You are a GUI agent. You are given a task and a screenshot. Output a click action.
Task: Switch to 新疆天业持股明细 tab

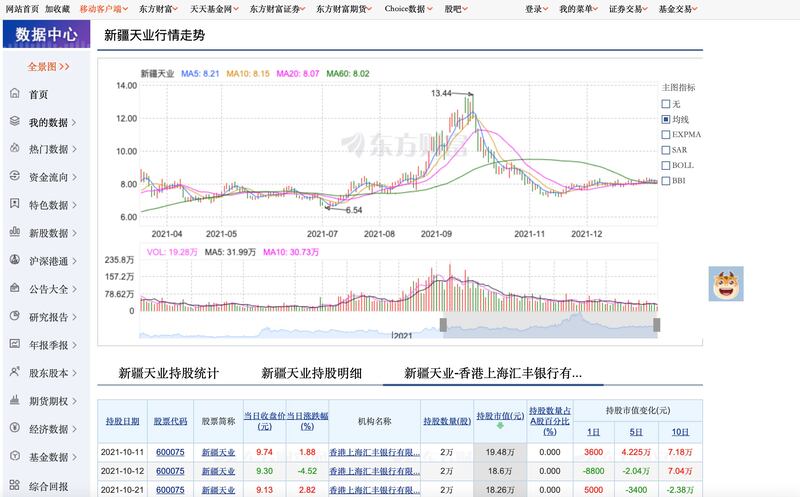pyautogui.click(x=311, y=374)
